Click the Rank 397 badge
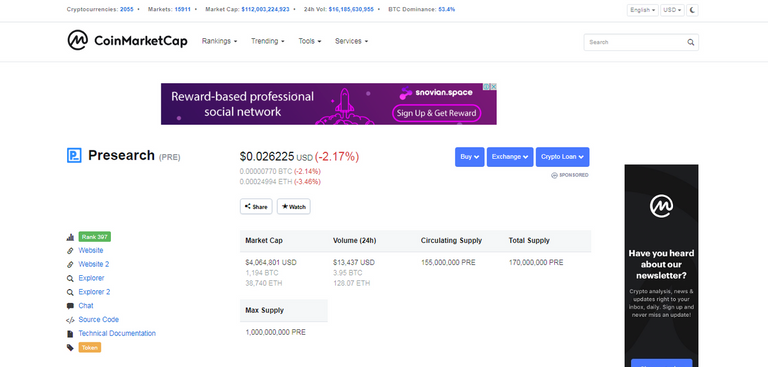The width and height of the screenshot is (768, 367). pyautogui.click(x=95, y=237)
